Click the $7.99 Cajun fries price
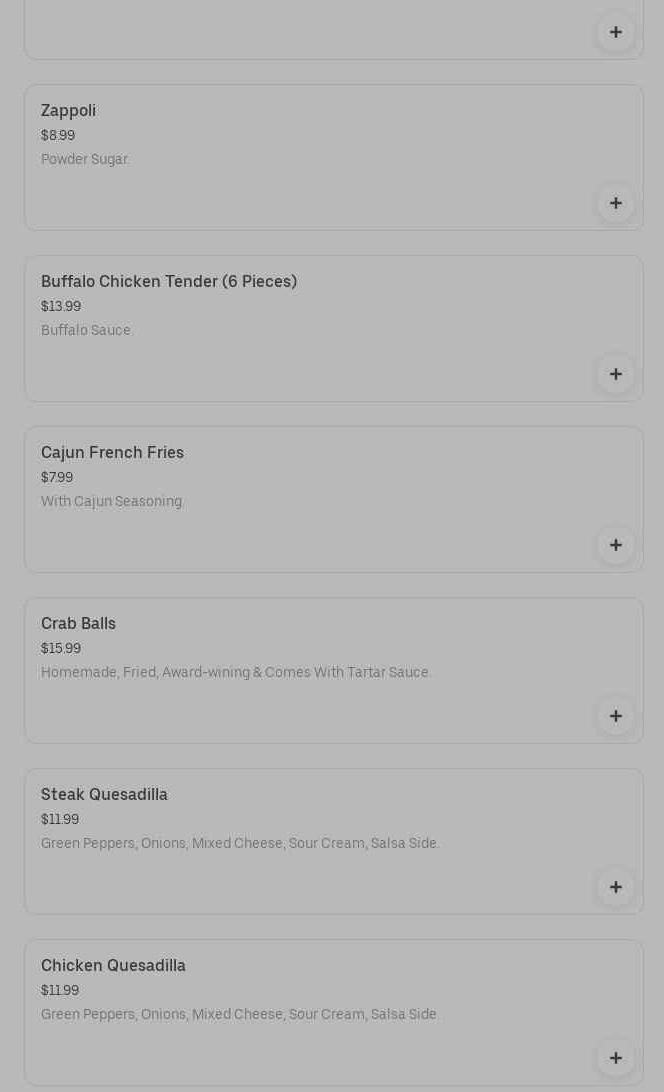 pos(56,478)
